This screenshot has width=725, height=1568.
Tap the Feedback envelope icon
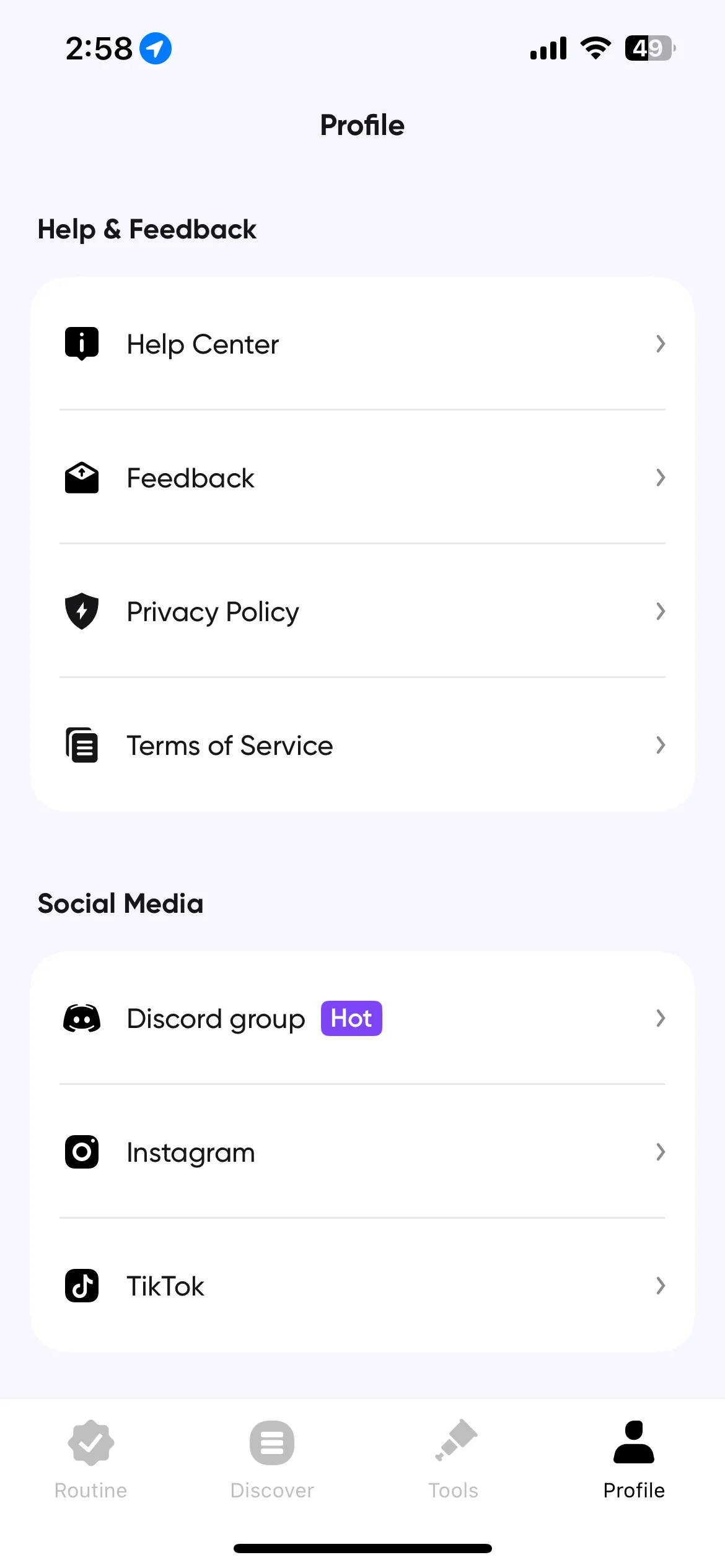82,477
